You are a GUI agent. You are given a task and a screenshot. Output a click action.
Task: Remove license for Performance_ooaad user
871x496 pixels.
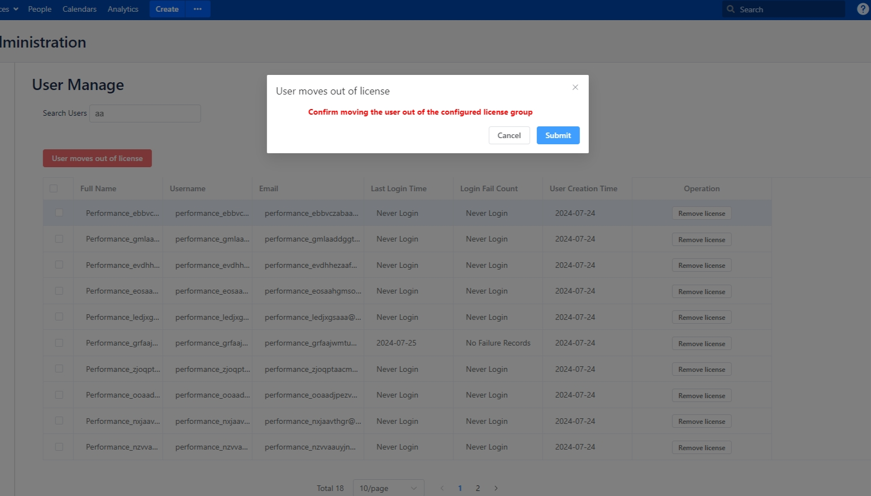click(x=702, y=395)
